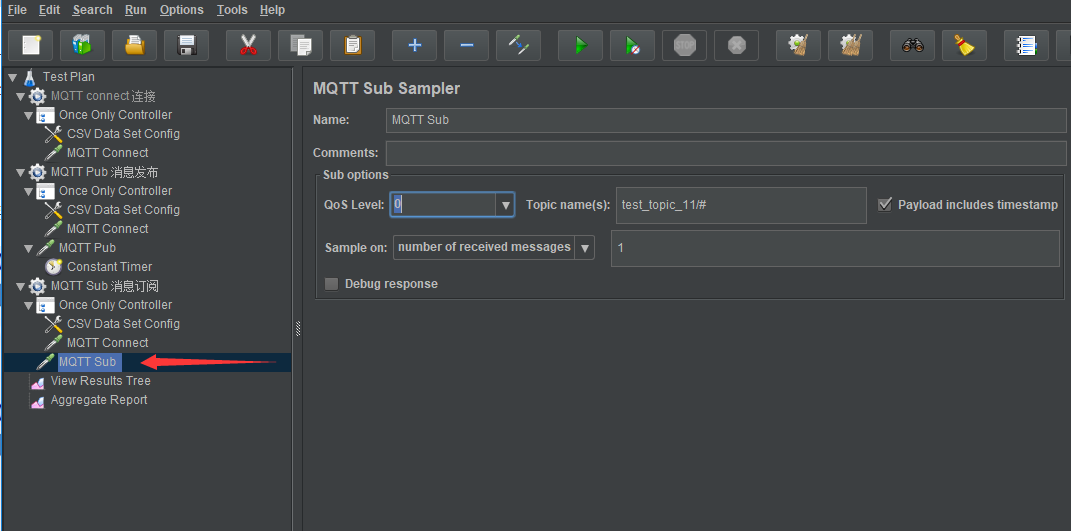Select MQTT Connect under MQTT connect 连接 group

tap(107, 153)
